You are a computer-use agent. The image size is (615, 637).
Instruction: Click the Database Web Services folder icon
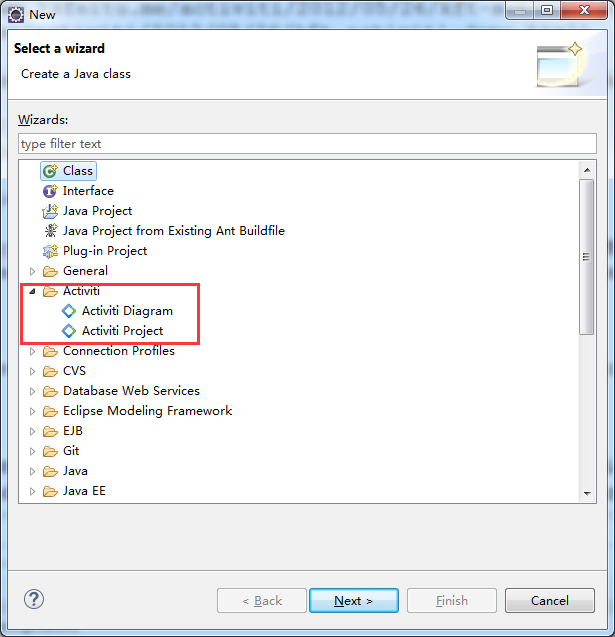click(x=50, y=391)
